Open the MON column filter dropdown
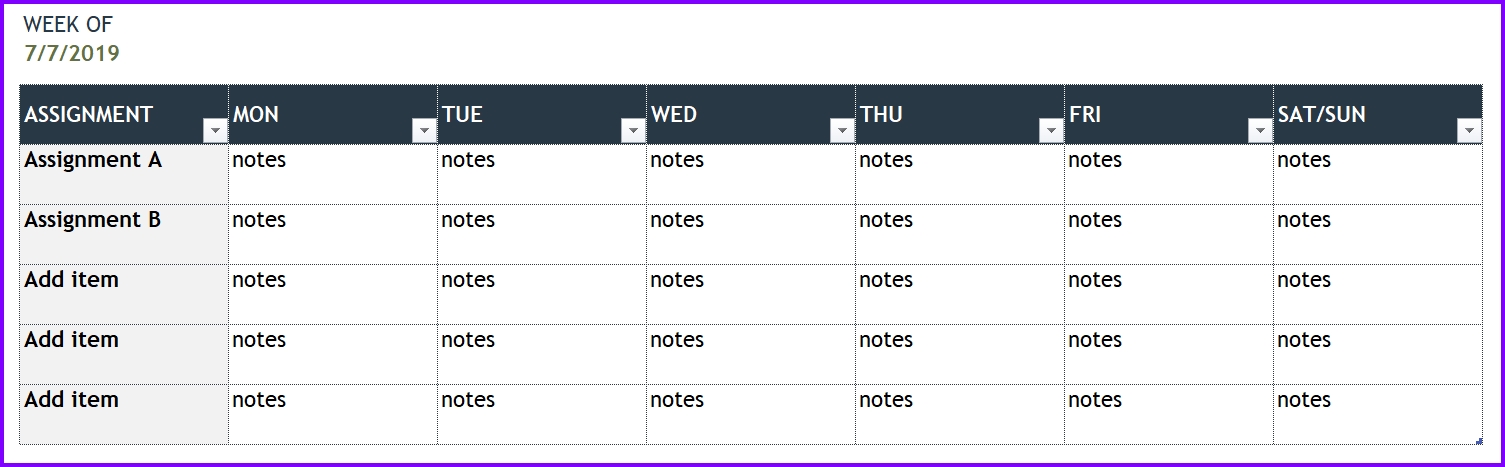The width and height of the screenshot is (1505, 467). [424, 131]
